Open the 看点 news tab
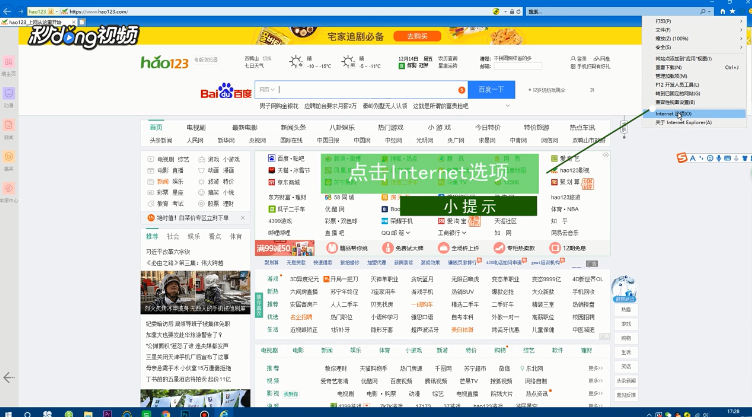Image resolution: width=752 pixels, height=417 pixels. [x=215, y=237]
